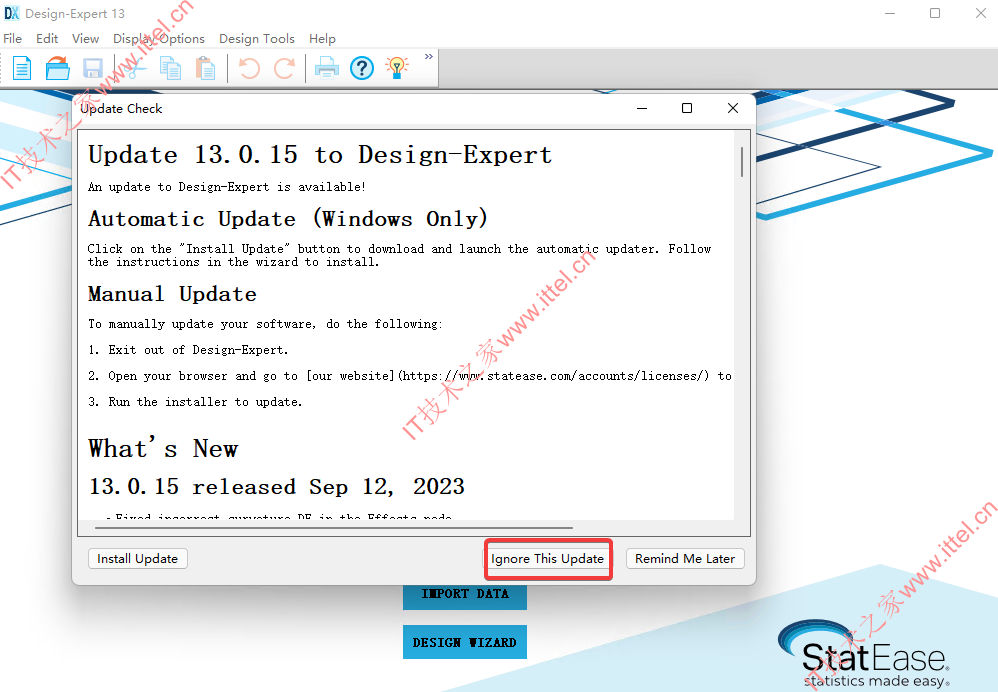Click the DX application icon in title bar
Screen dimensions: 998x692
point(11,13)
